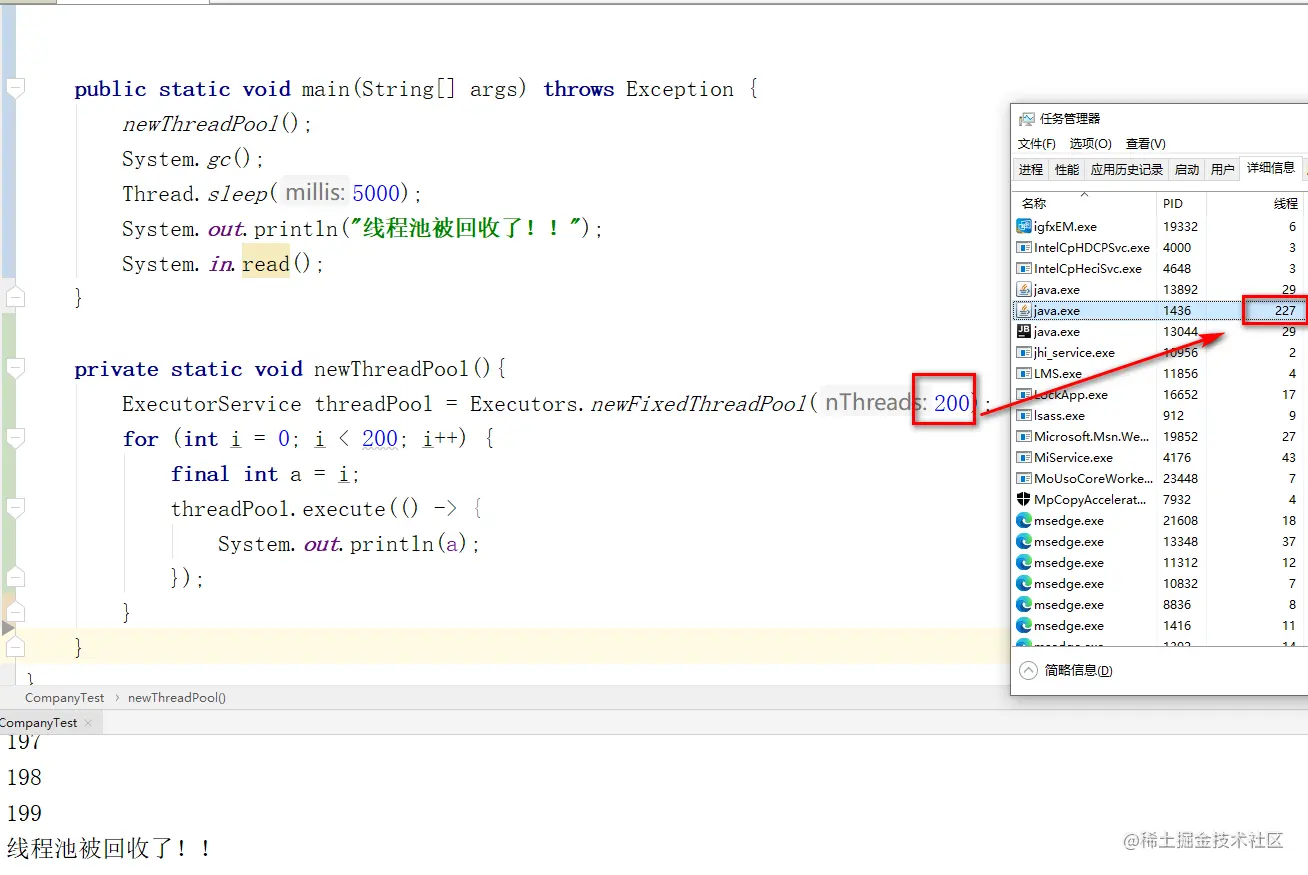Screen dimensions: 1308x875
Task: Click the Edge icon of msedge.exe PID 10832
Action: [1024, 583]
